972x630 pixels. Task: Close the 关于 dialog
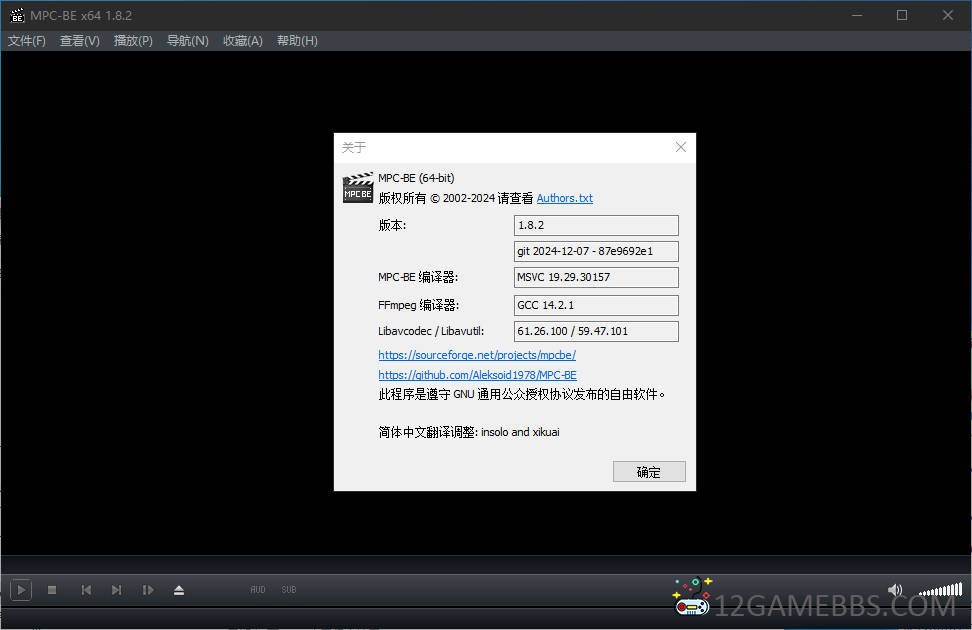(681, 147)
